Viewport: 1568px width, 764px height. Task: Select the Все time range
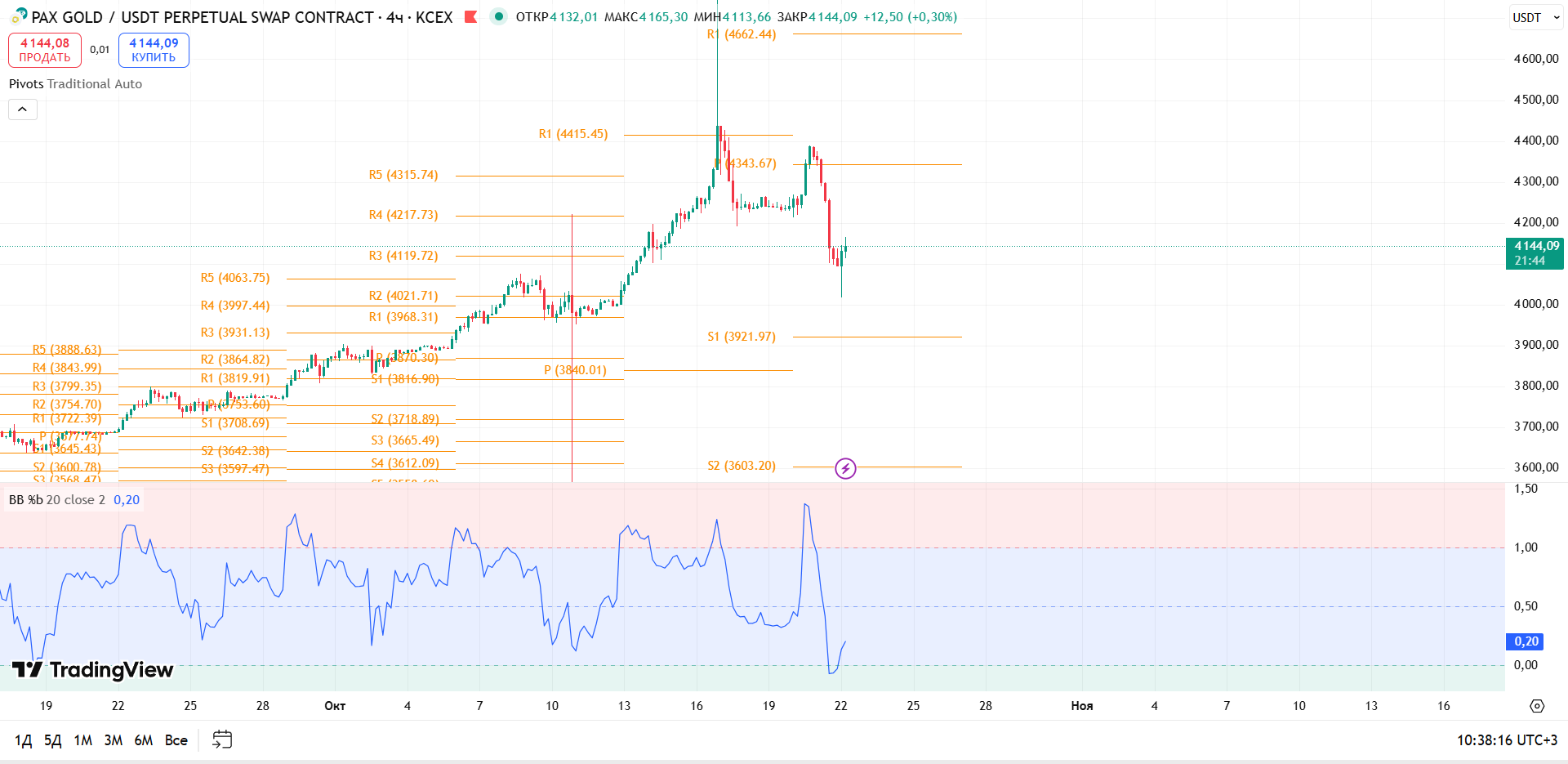(176, 740)
